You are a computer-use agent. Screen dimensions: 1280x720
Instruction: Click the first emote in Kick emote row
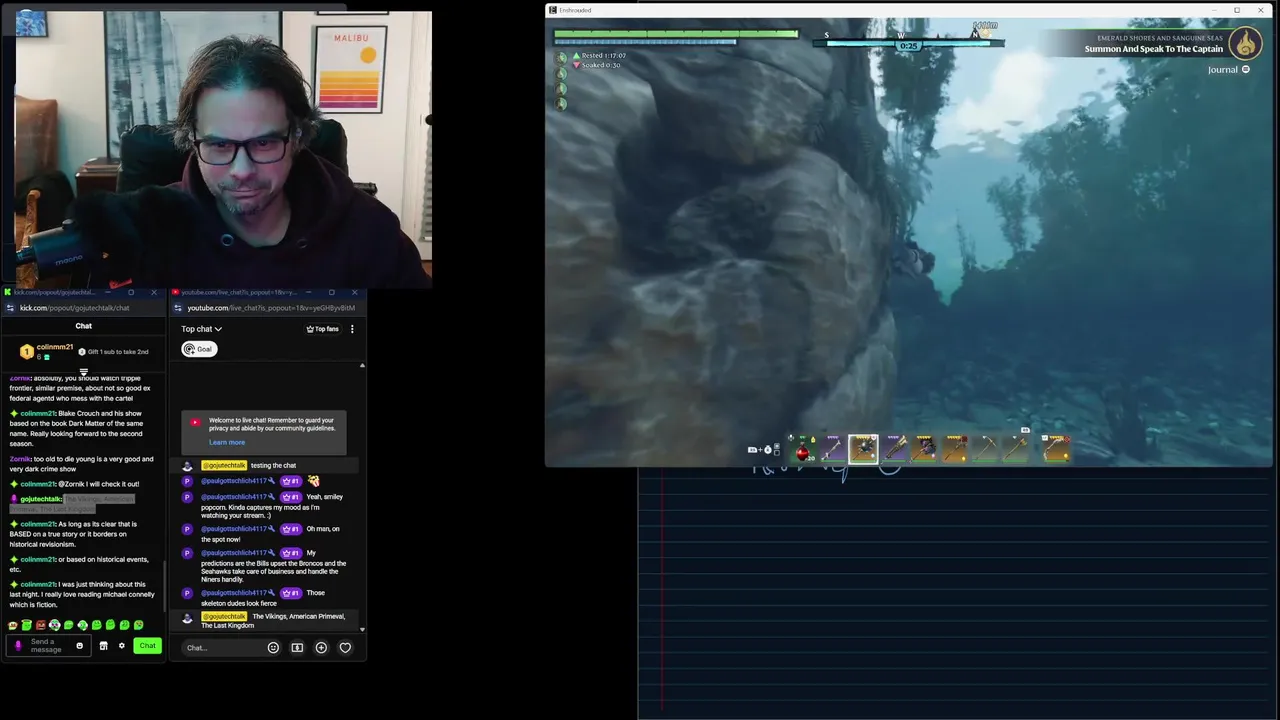pyautogui.click(x=13, y=626)
